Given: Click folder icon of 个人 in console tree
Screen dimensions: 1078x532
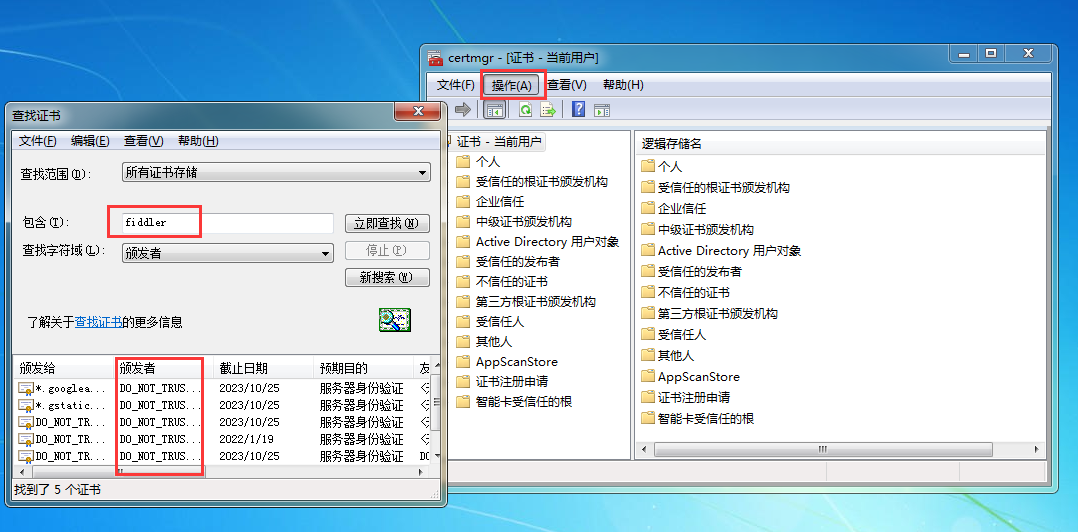Looking at the screenshot, I should pos(463,162).
